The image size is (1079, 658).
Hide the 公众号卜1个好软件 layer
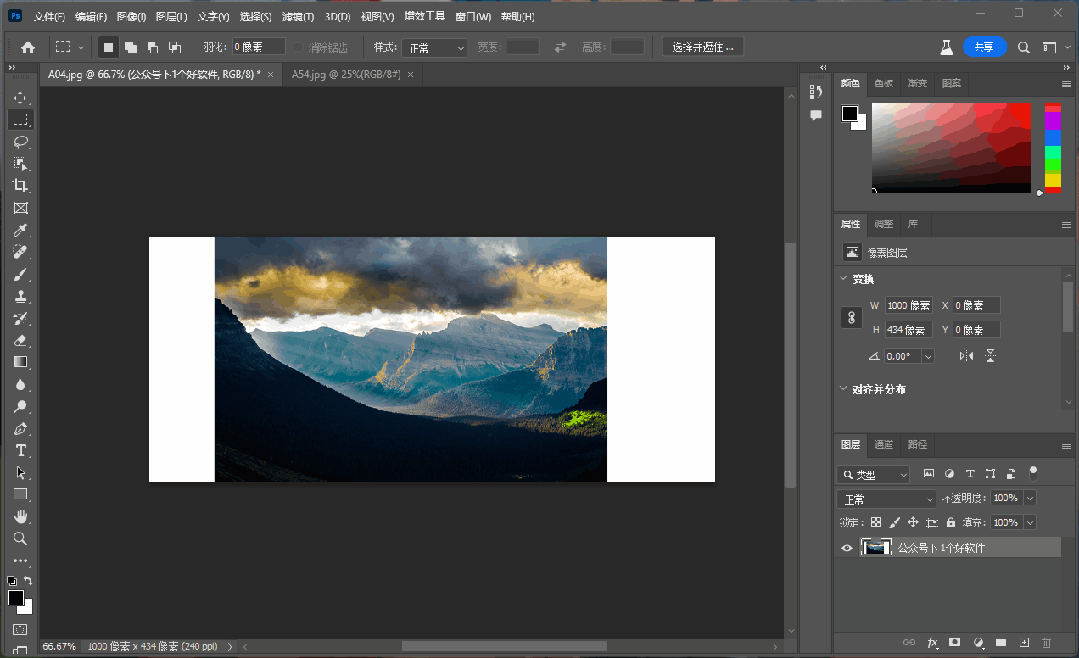(847, 548)
